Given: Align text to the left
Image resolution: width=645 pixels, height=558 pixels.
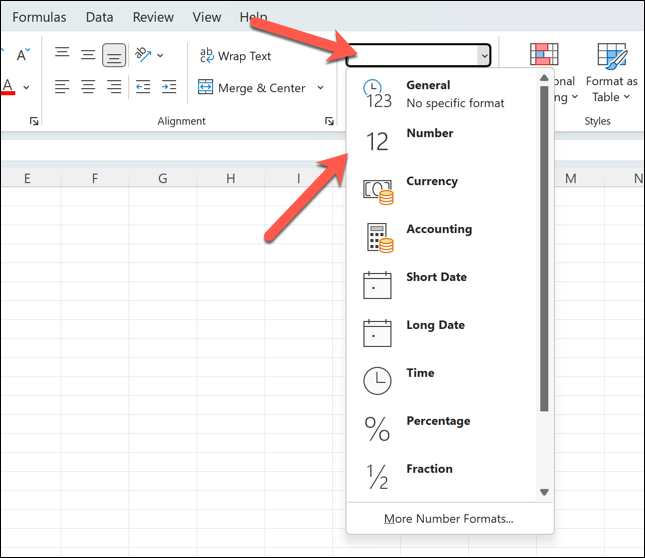Looking at the screenshot, I should tap(62, 87).
